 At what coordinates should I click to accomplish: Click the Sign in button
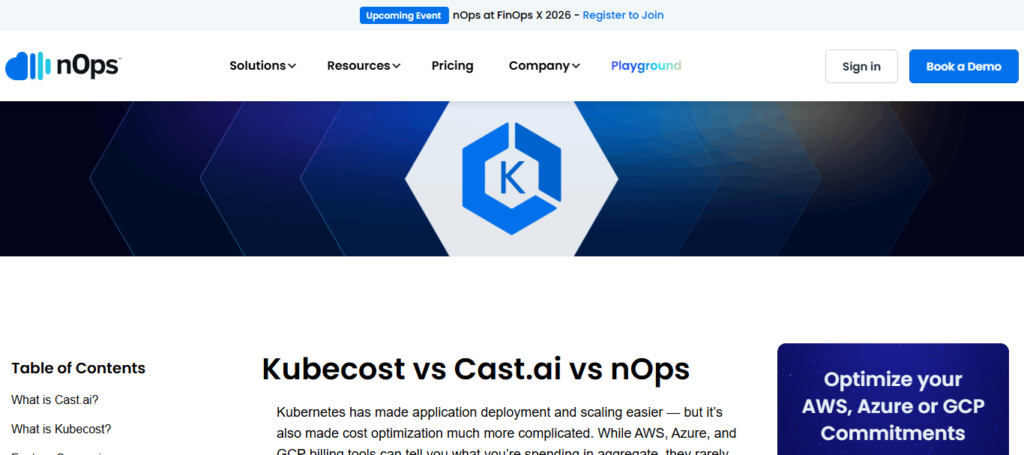[861, 67]
